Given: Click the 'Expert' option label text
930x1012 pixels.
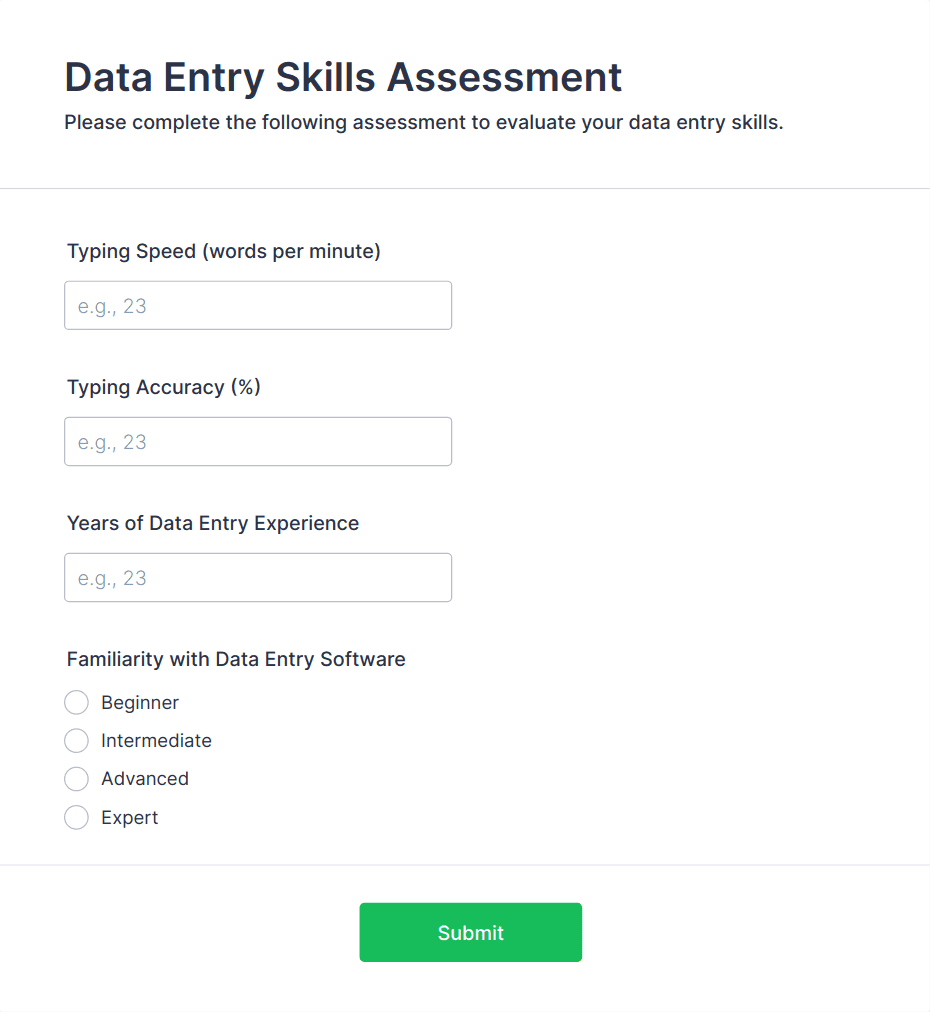Looking at the screenshot, I should pyautogui.click(x=129, y=817).
